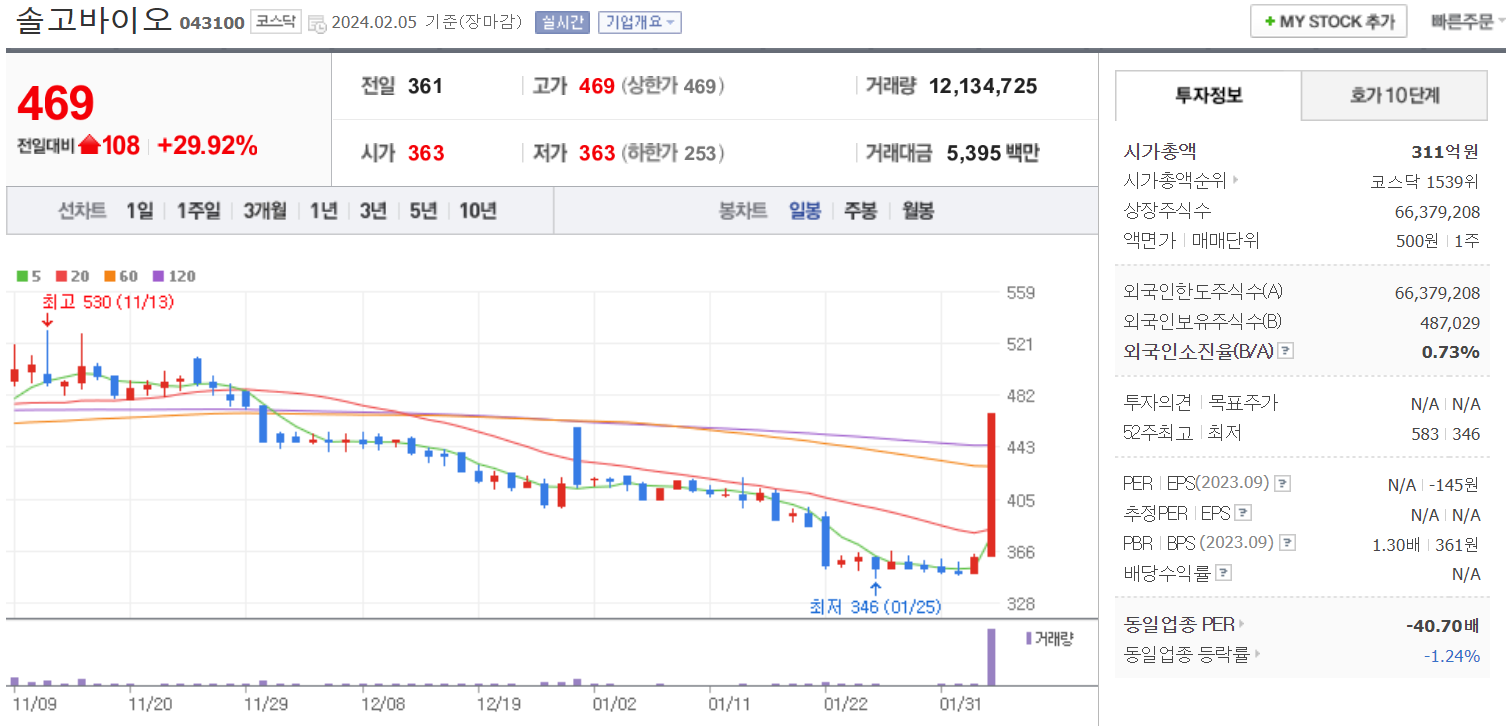Viewport: 1511px width, 726px height.
Task: Click the red up-arrow icon beside 108
Action: click(x=89, y=145)
